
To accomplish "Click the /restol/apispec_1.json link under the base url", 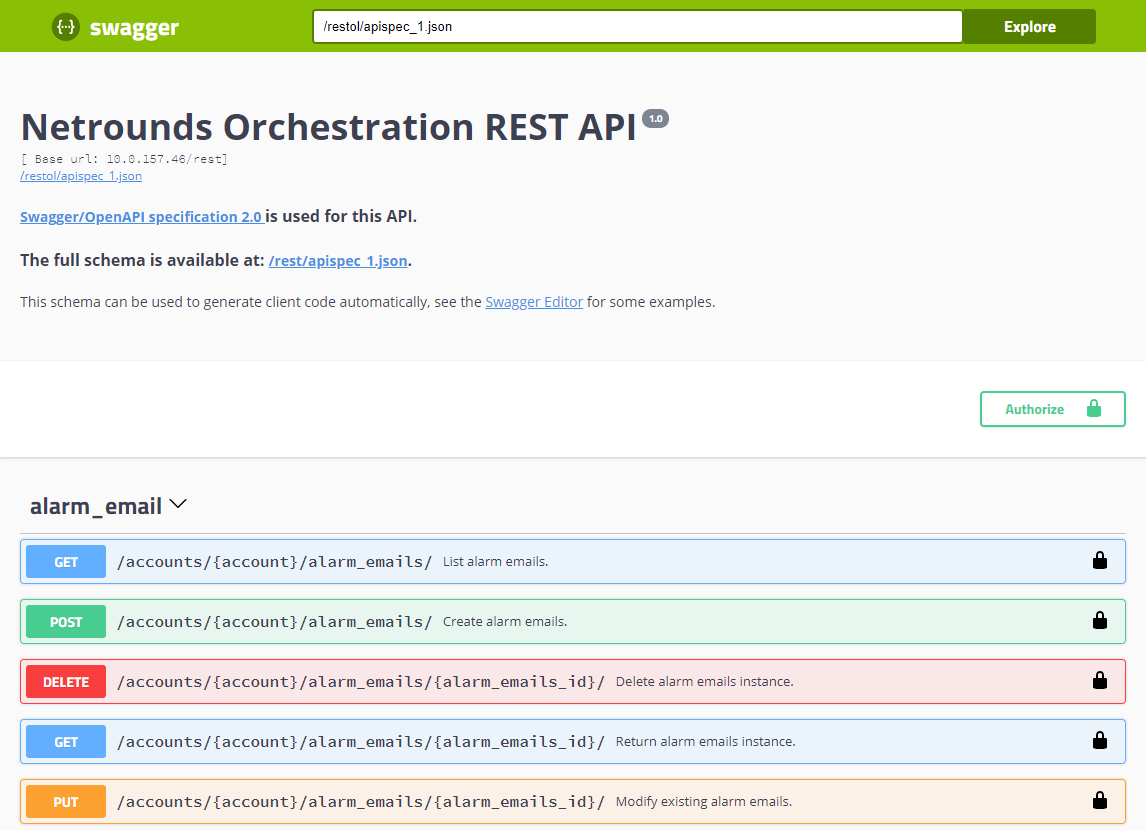I will click(81, 175).
